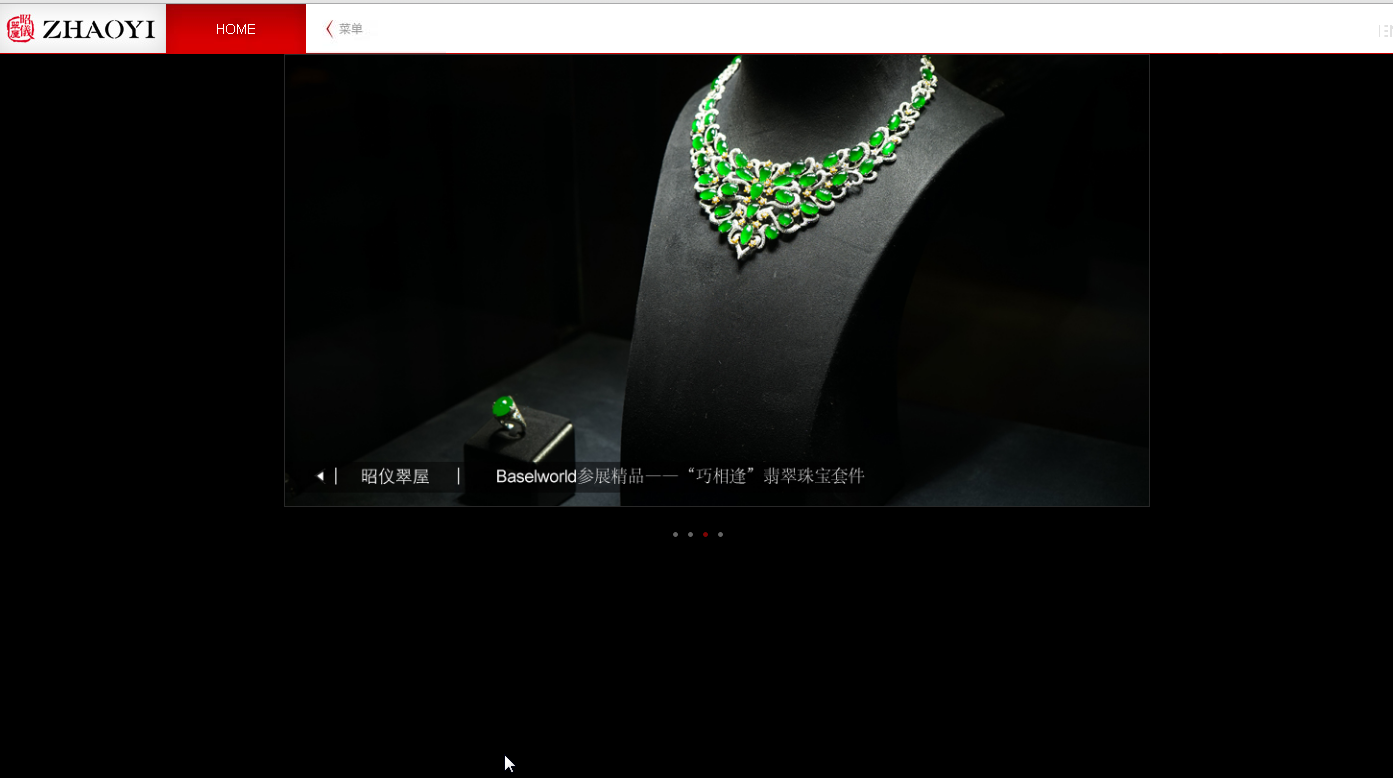This screenshot has width=1393, height=778.
Task: Go to the first slideshow dot
Action: pyautogui.click(x=675, y=534)
